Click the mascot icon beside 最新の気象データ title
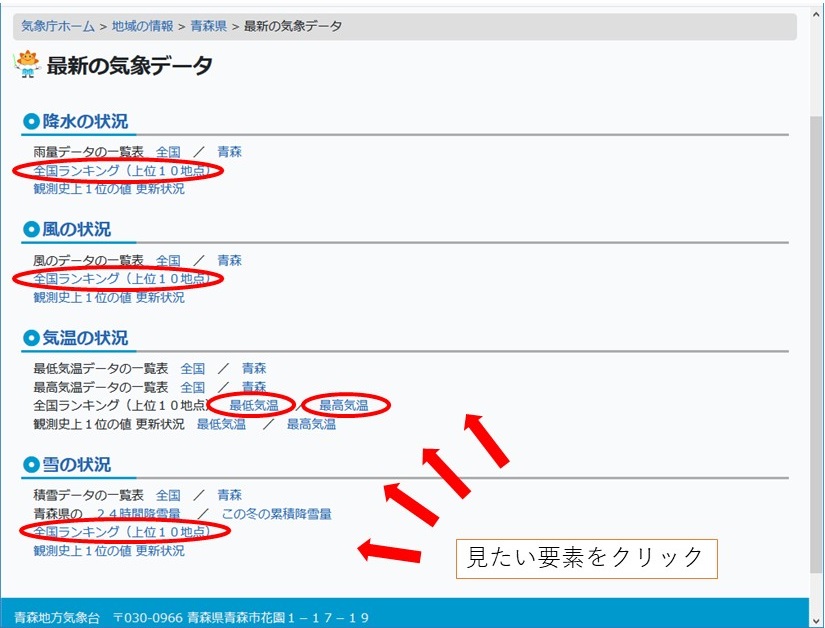 [27, 65]
